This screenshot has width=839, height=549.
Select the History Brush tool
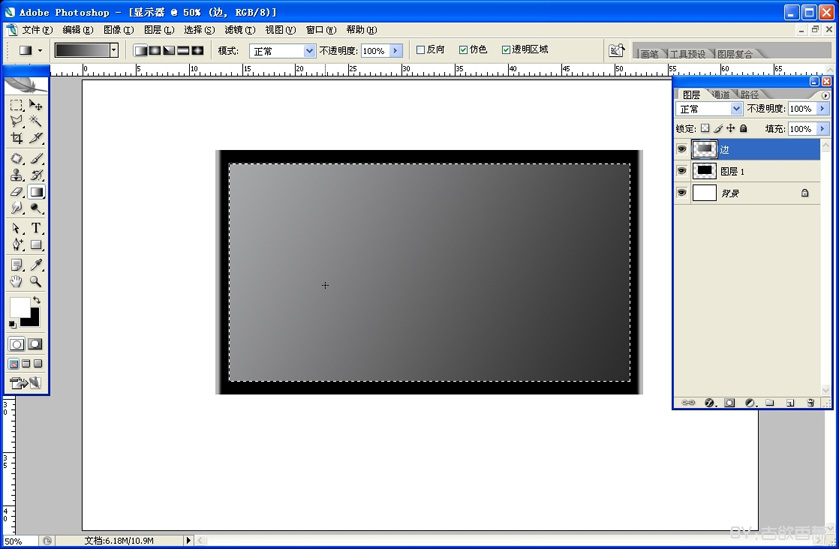35,175
